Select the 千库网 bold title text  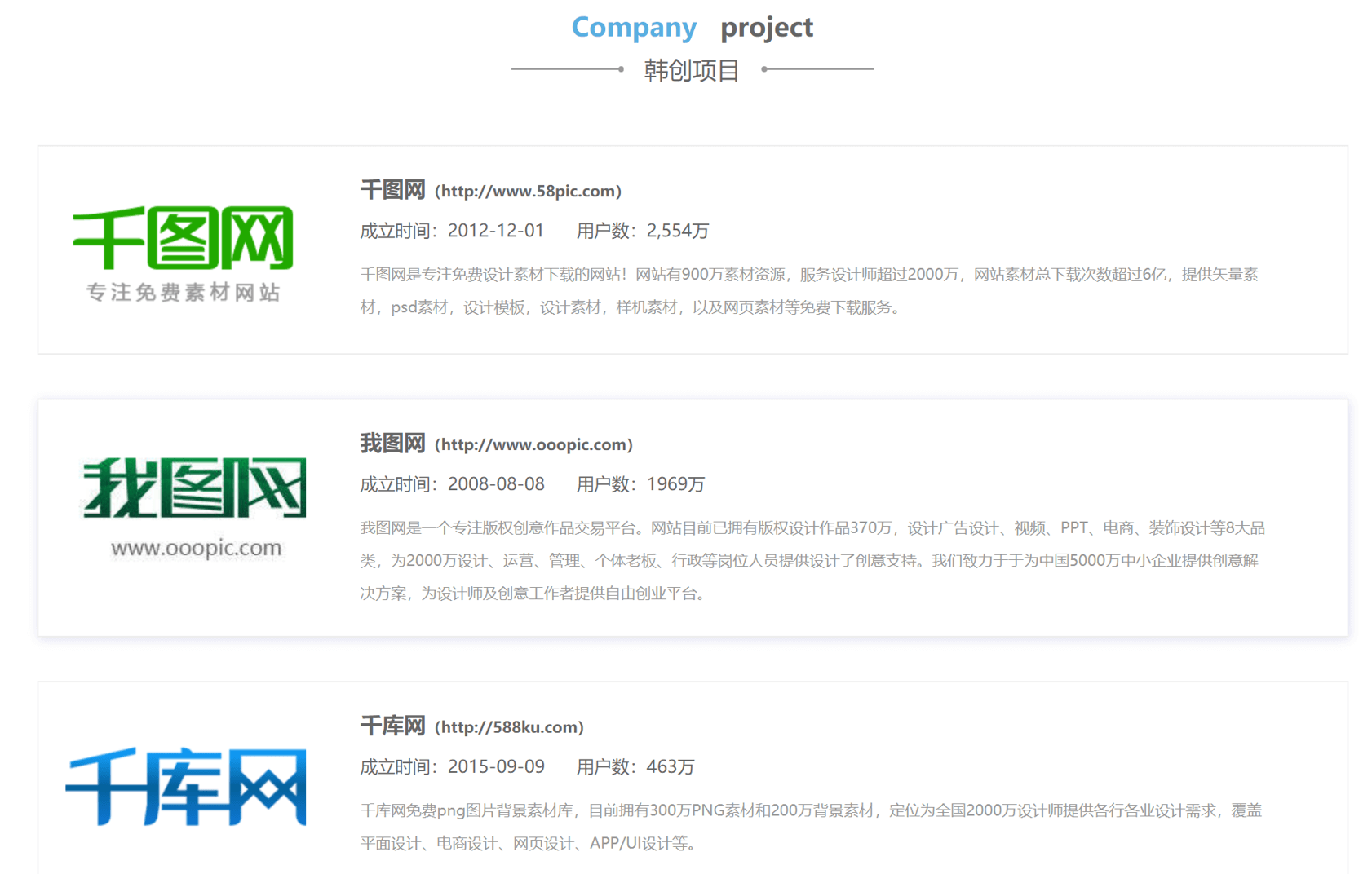pyautogui.click(x=392, y=726)
